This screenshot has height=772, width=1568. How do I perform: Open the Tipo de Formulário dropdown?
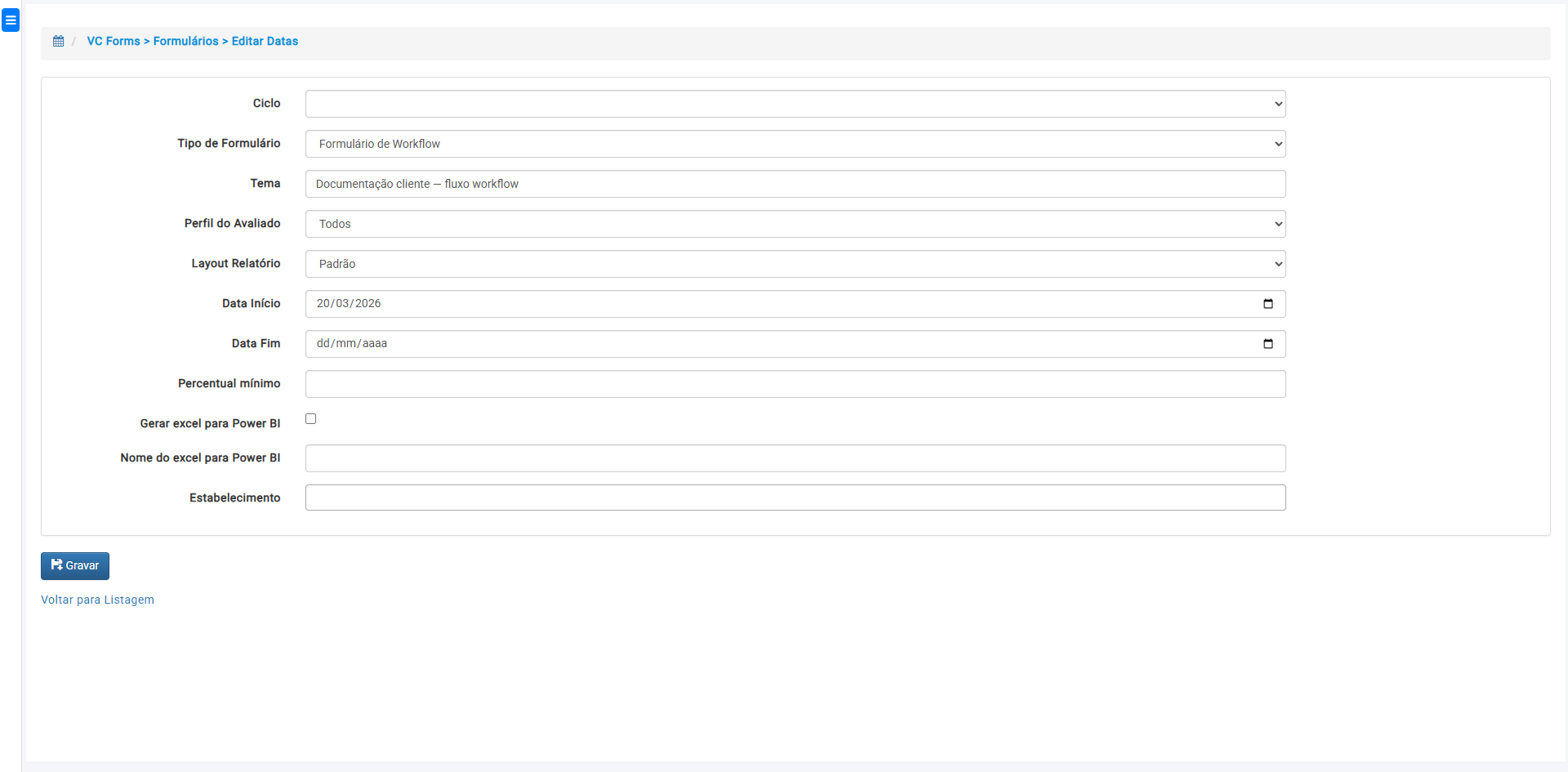point(795,144)
